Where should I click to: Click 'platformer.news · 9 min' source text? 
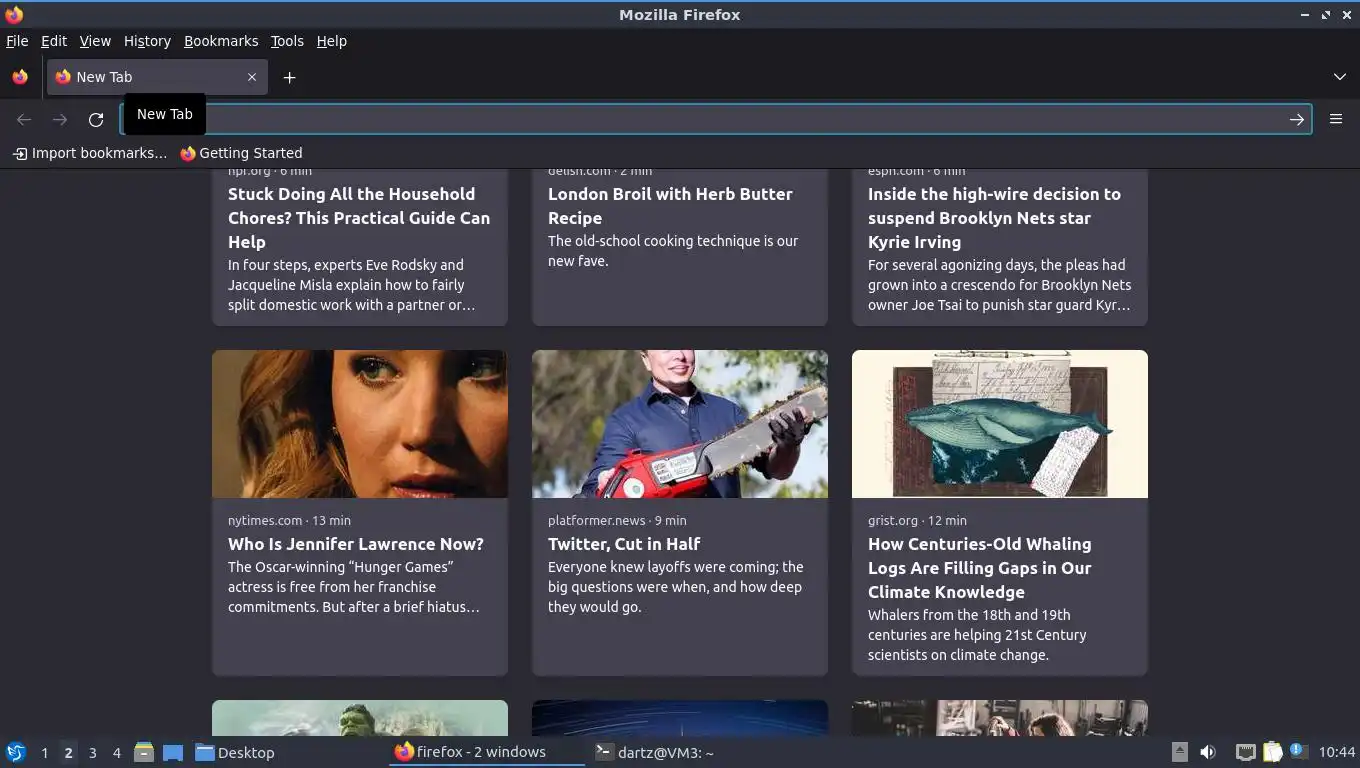click(x=617, y=520)
